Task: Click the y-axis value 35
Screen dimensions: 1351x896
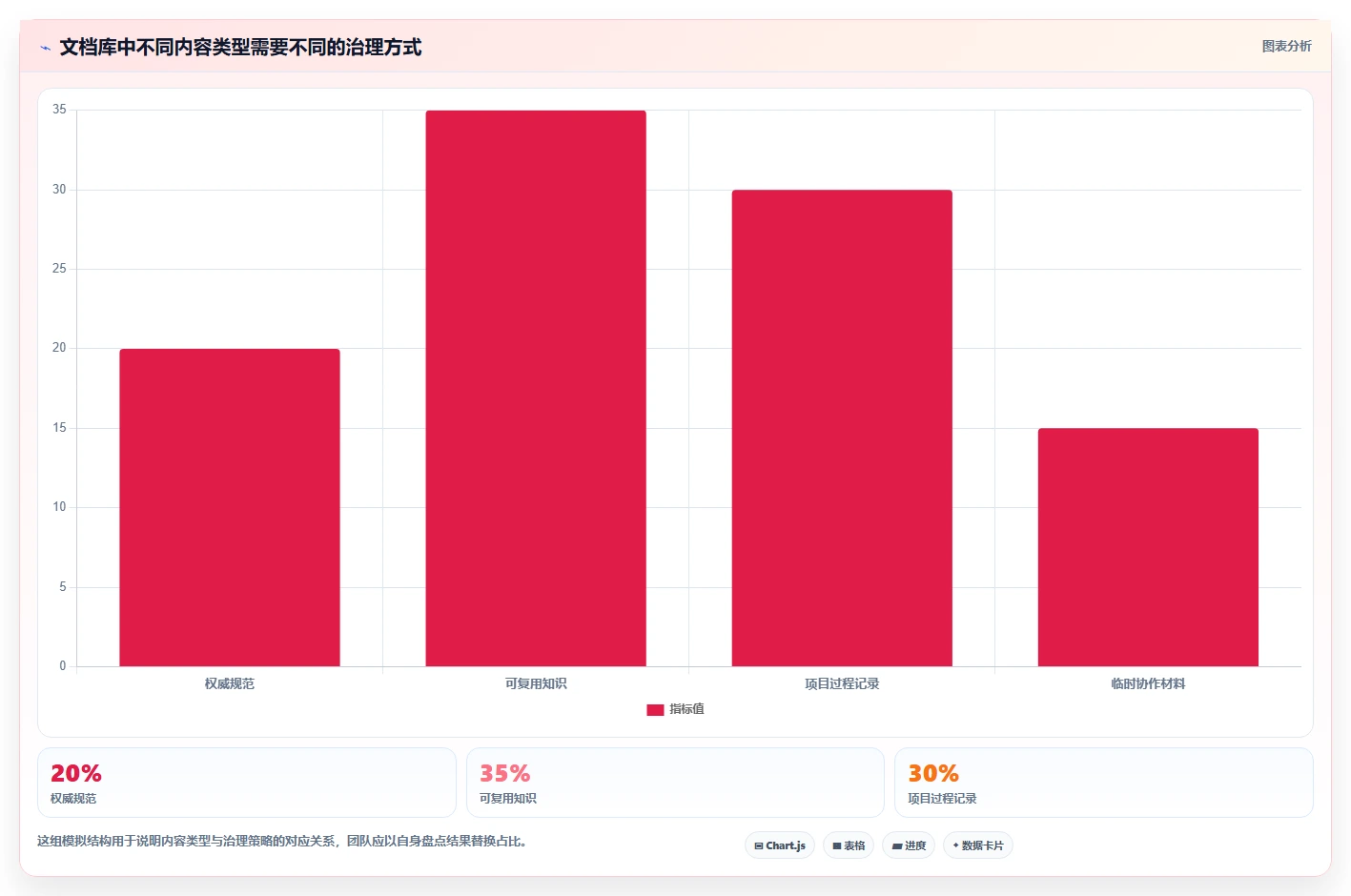Action: click(x=59, y=110)
